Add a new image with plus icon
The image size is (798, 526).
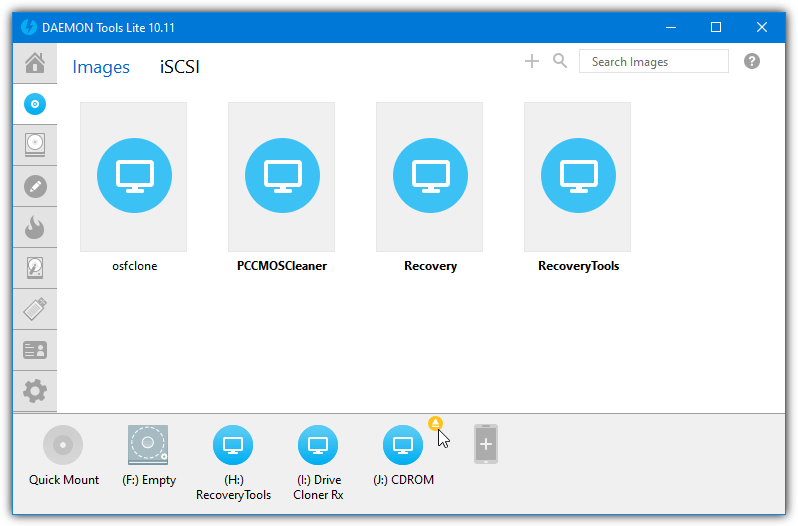pos(531,62)
